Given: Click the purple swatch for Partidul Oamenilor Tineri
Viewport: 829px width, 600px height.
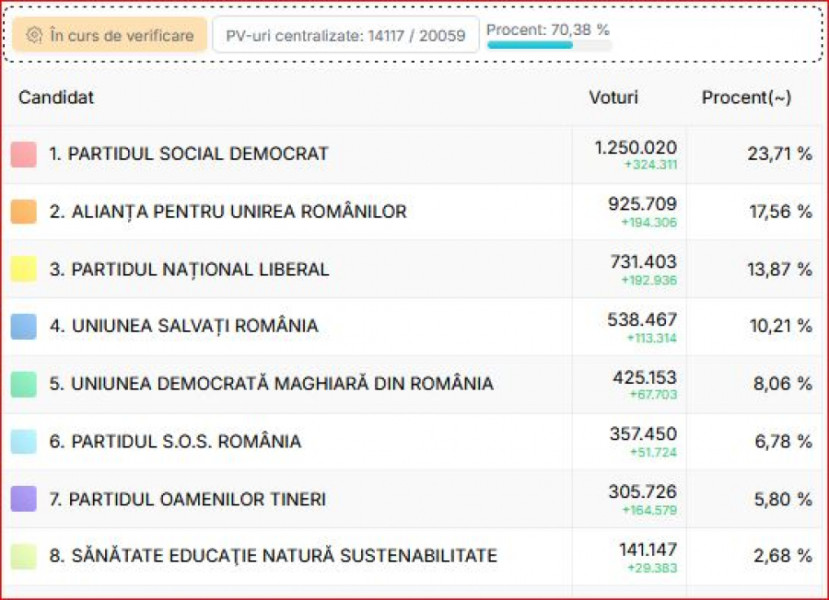Looking at the screenshot, I should 24,499.
